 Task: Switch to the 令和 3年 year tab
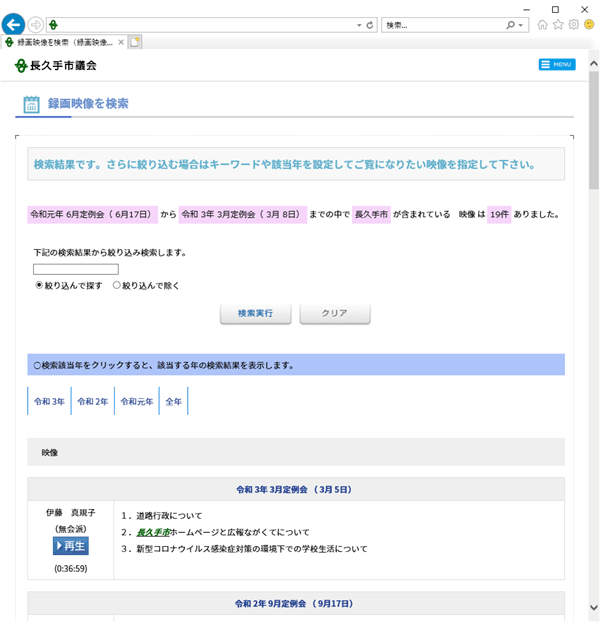(50, 401)
